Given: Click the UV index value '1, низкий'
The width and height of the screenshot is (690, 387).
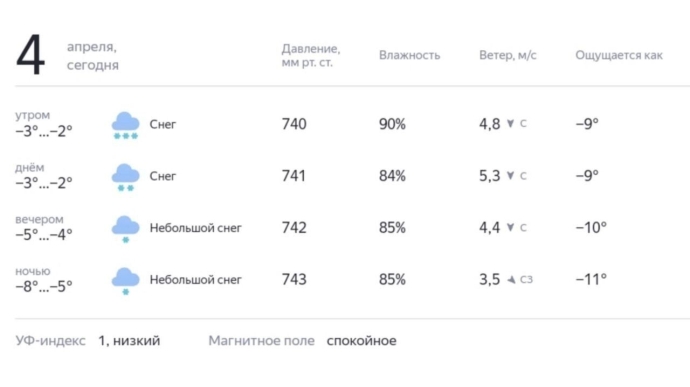Looking at the screenshot, I should [x=129, y=341].
